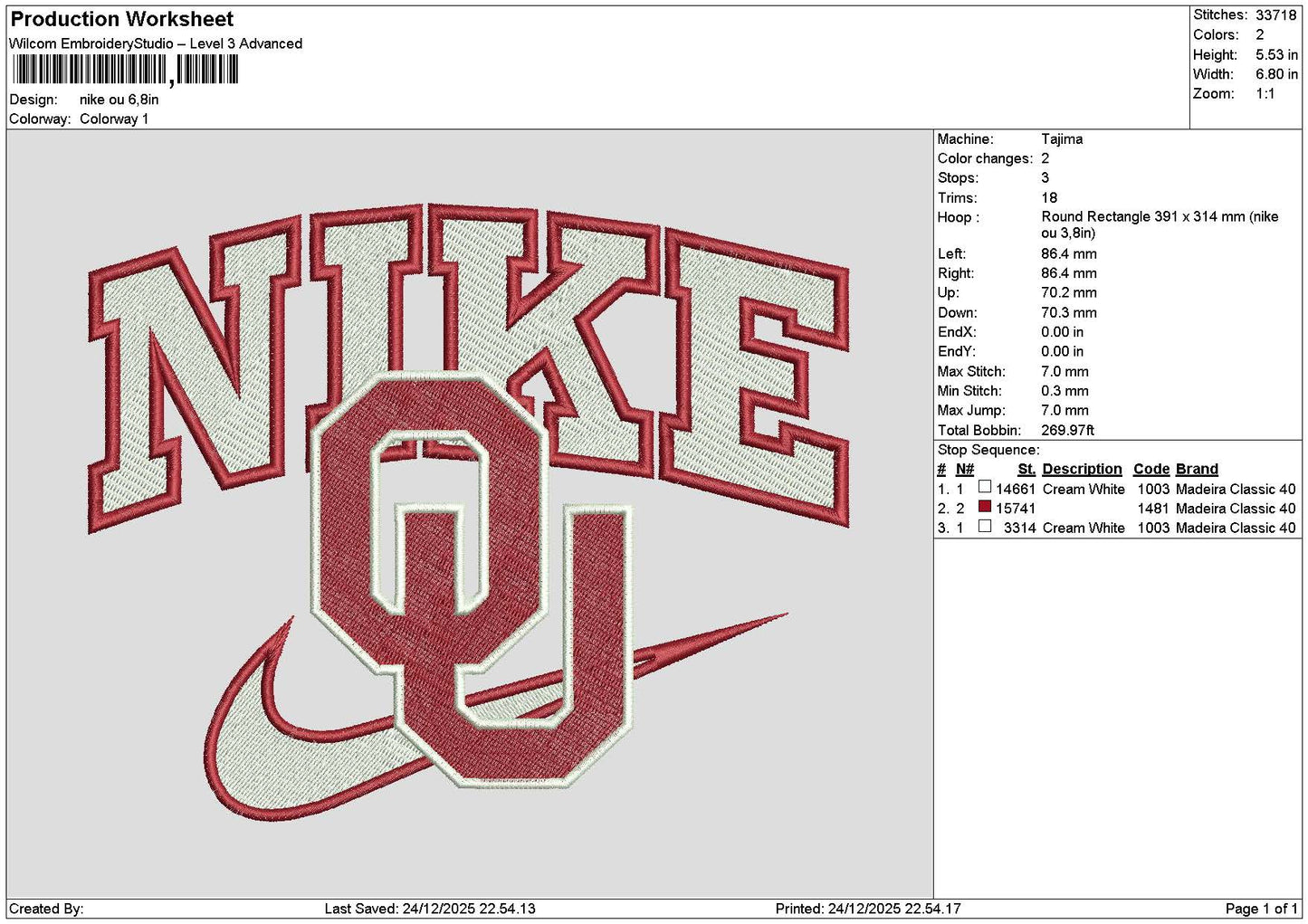Image resolution: width=1308 pixels, height=924 pixels.
Task: Click the Colors count in the top-right box
Action: point(1259,34)
